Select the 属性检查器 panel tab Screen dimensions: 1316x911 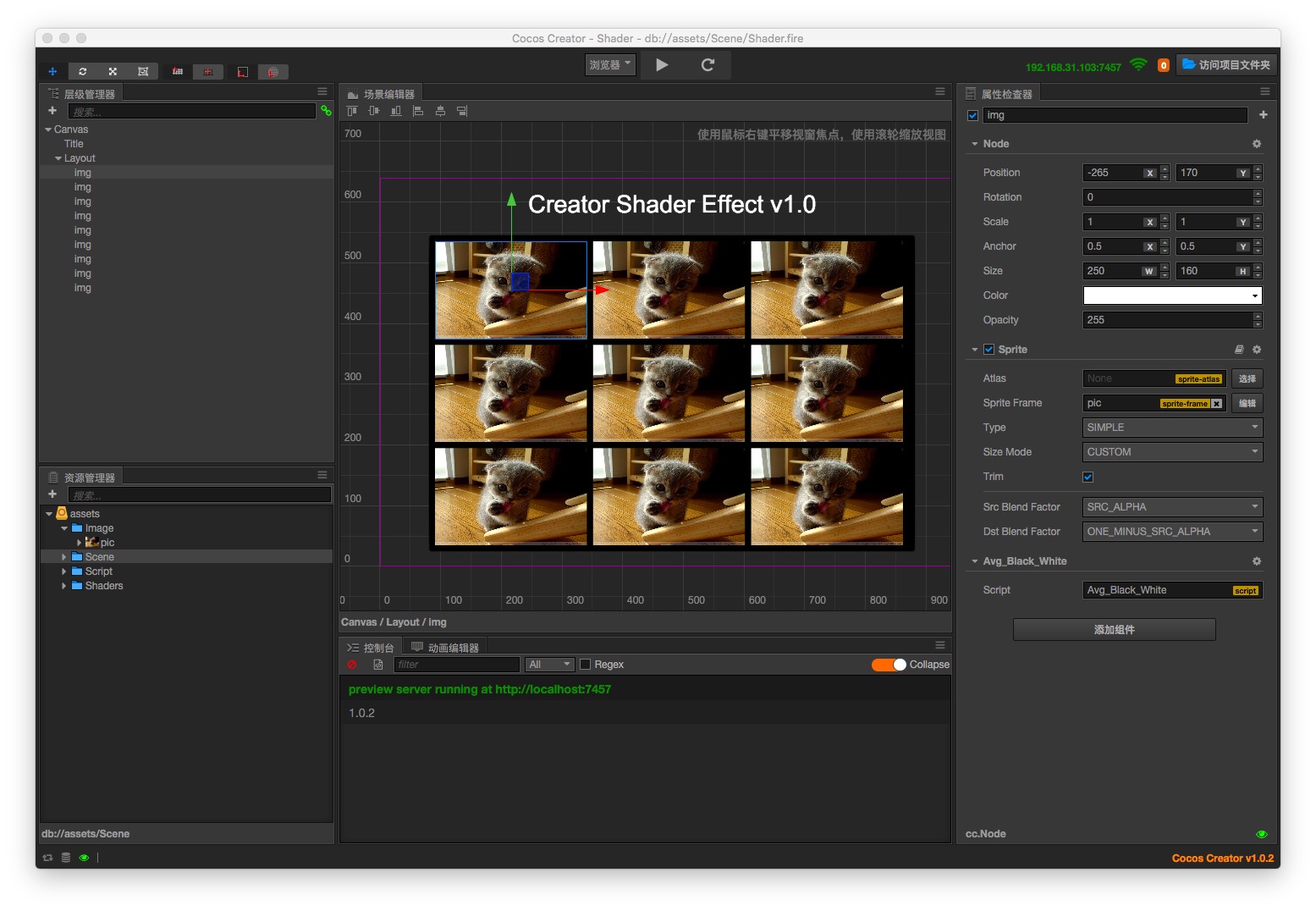999,94
